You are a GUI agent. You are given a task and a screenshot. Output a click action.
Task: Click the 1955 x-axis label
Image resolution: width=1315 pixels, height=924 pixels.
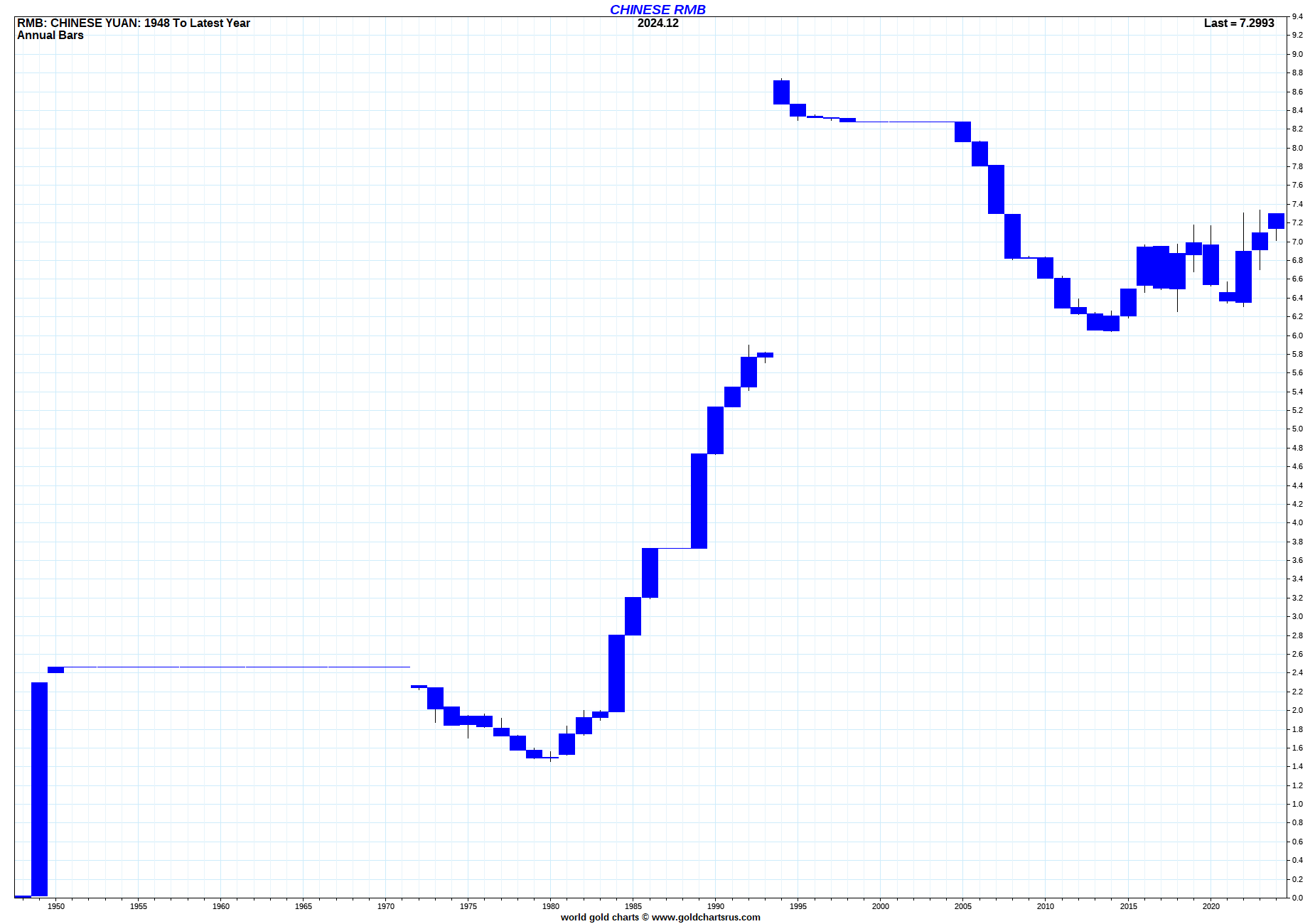pos(139,906)
